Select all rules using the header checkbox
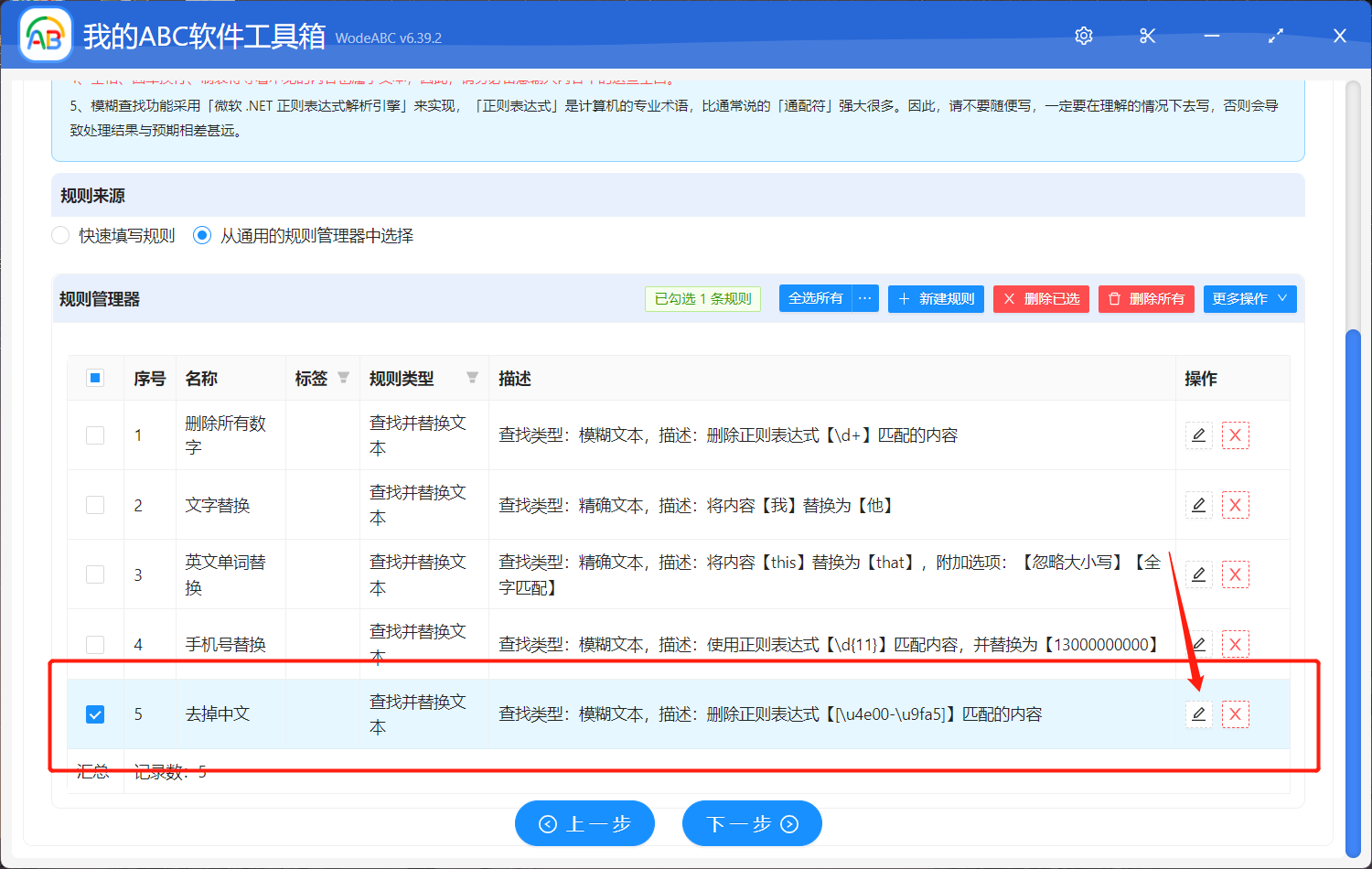 pyautogui.click(x=95, y=377)
